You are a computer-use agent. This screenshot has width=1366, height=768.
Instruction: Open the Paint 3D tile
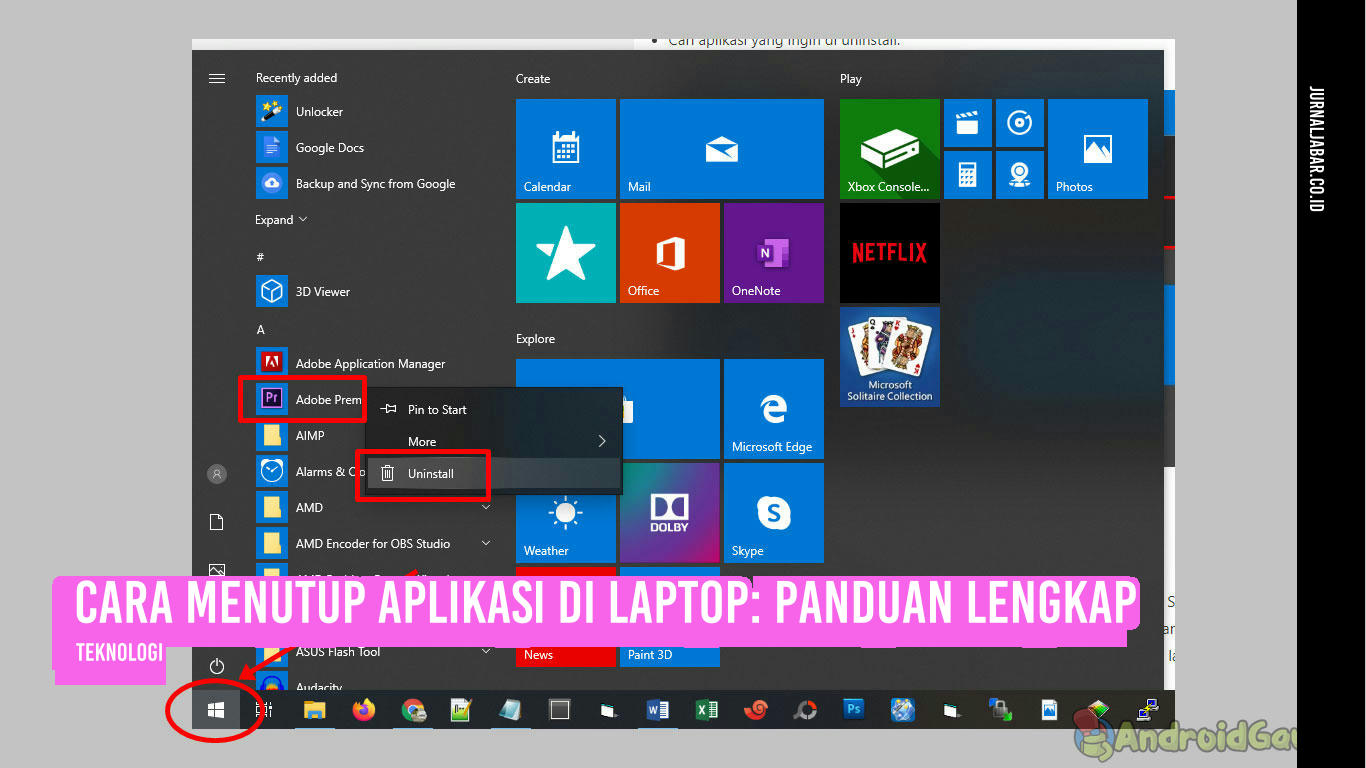point(670,655)
